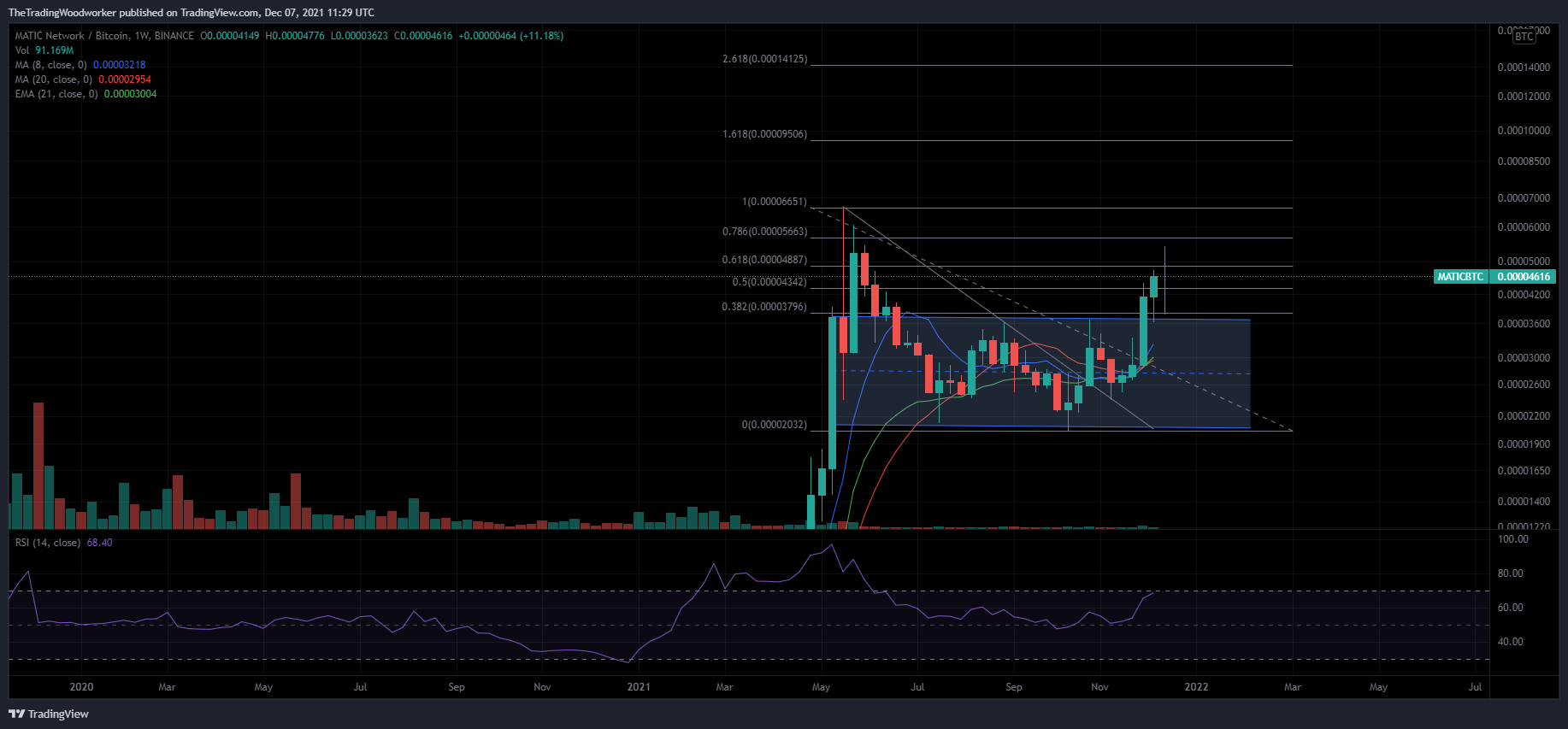Click the RSI value 68.40

(100, 543)
